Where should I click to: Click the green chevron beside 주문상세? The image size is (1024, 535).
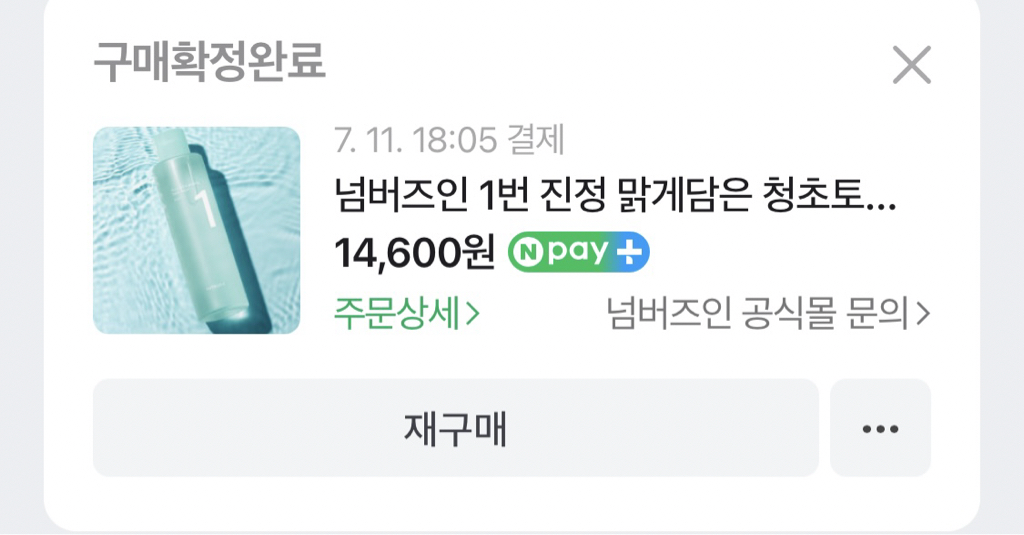click(x=473, y=314)
